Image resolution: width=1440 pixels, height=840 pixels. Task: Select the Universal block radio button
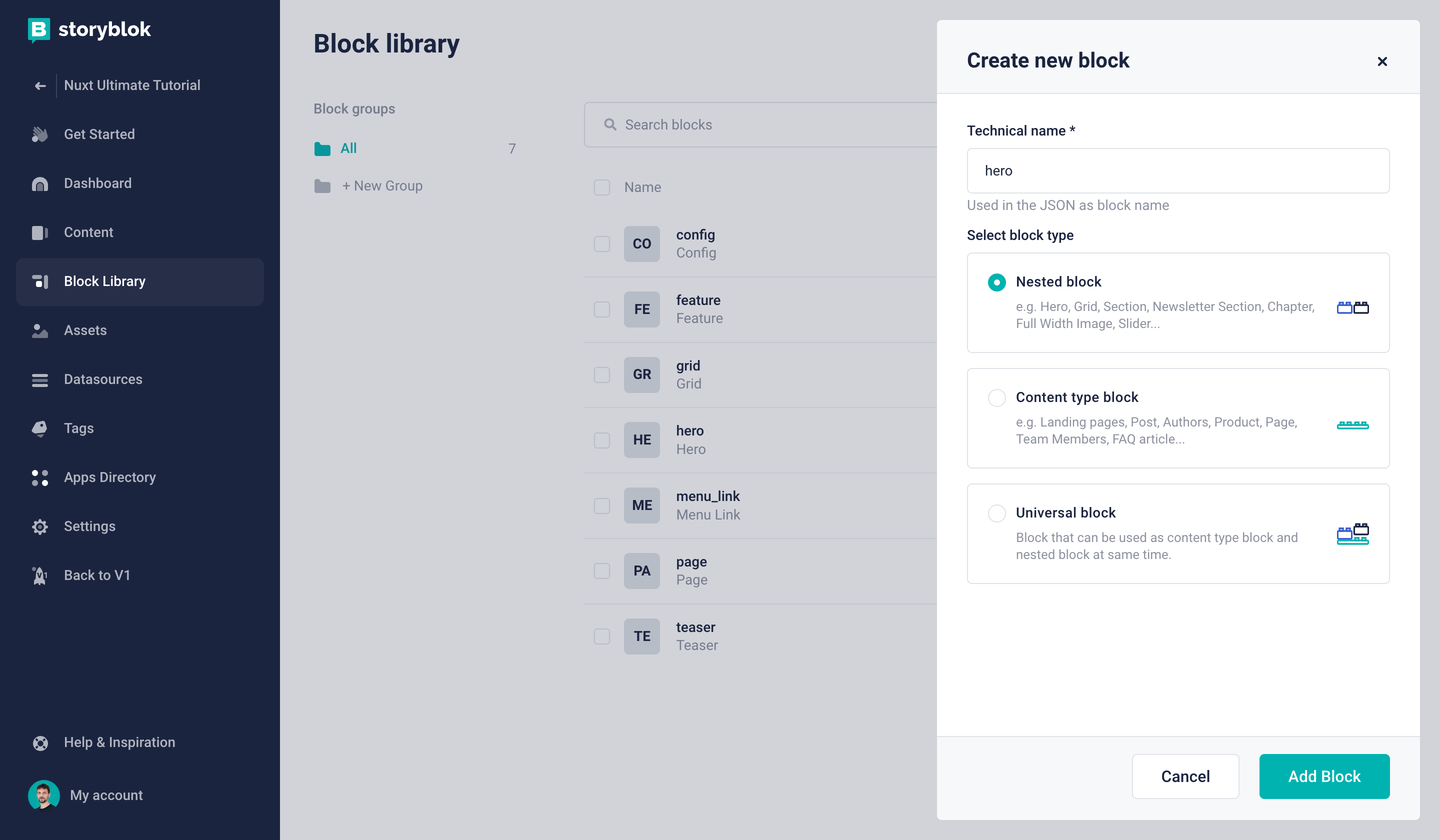click(996, 513)
